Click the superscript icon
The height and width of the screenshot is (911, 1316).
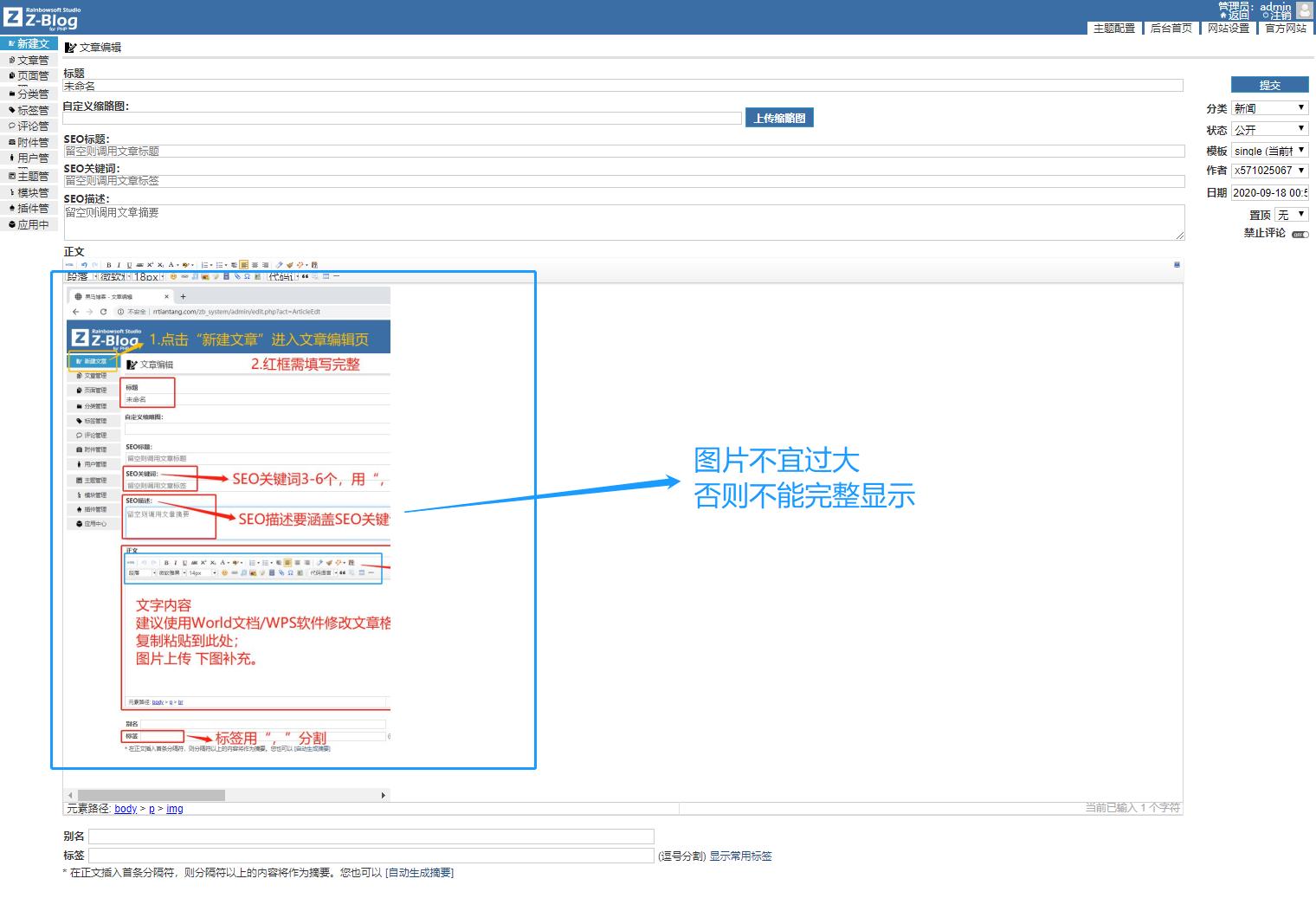click(x=150, y=265)
